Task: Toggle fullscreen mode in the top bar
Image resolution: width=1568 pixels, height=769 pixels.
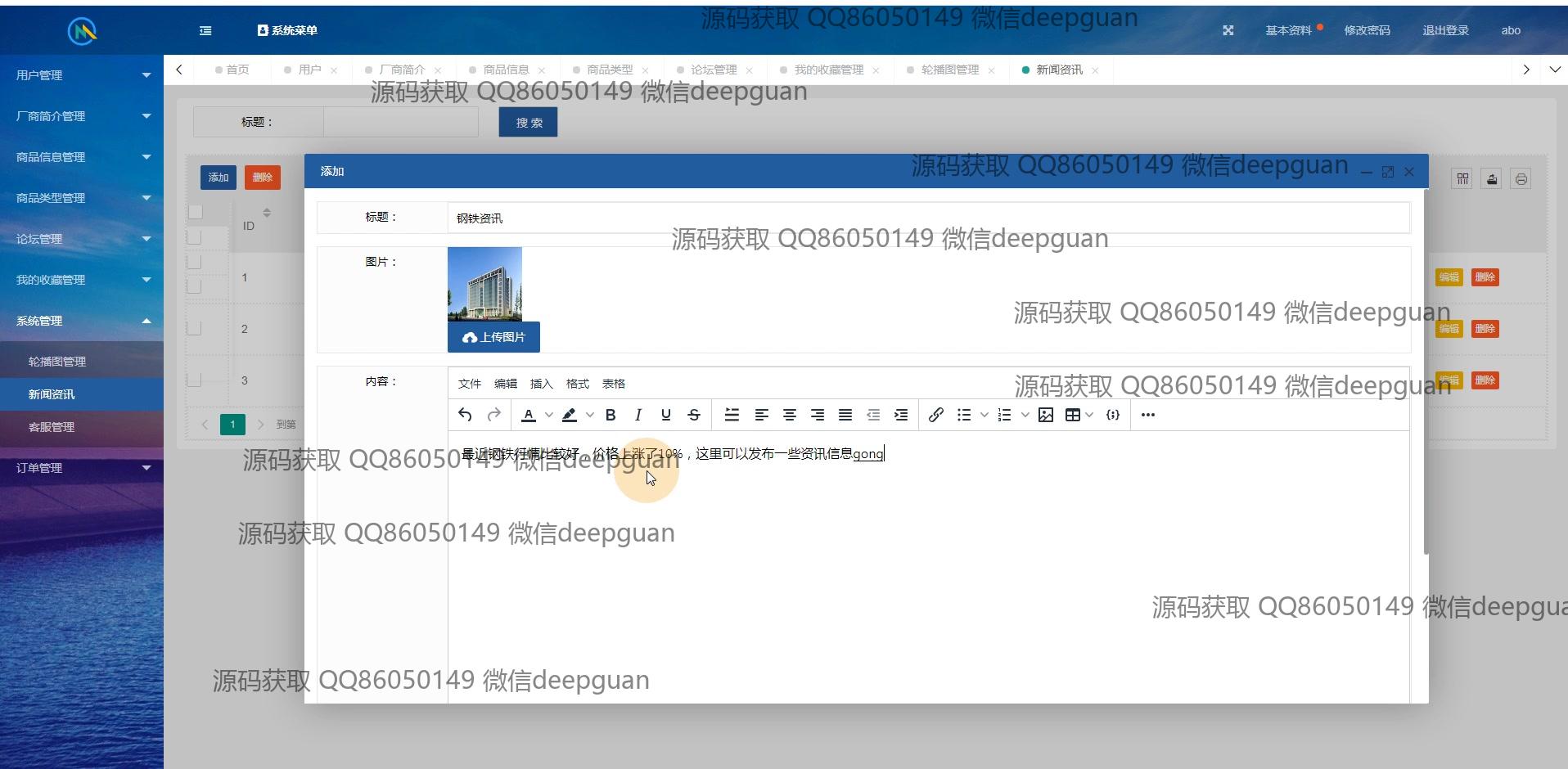Action: [1228, 30]
